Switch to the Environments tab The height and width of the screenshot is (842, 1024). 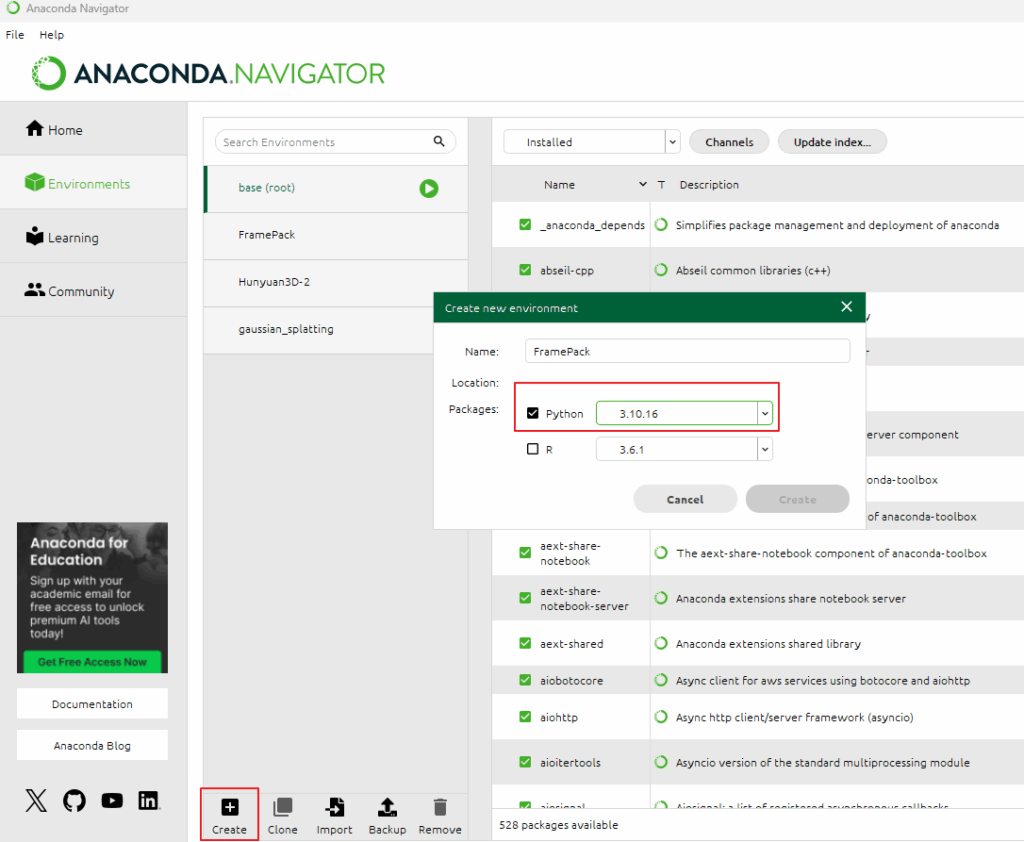(x=93, y=184)
